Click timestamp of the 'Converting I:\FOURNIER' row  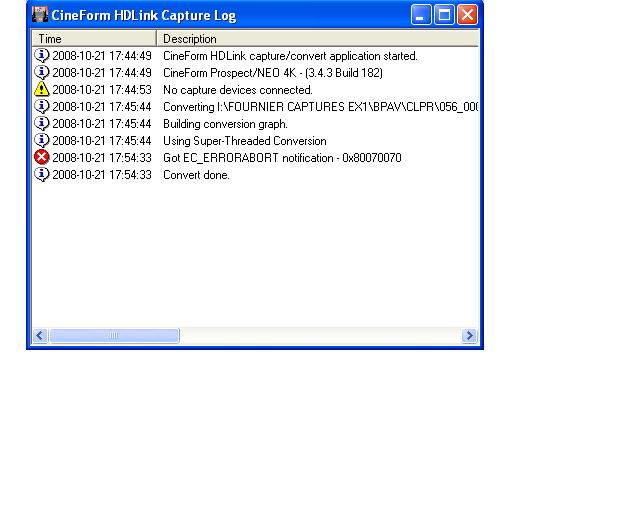coord(102,107)
